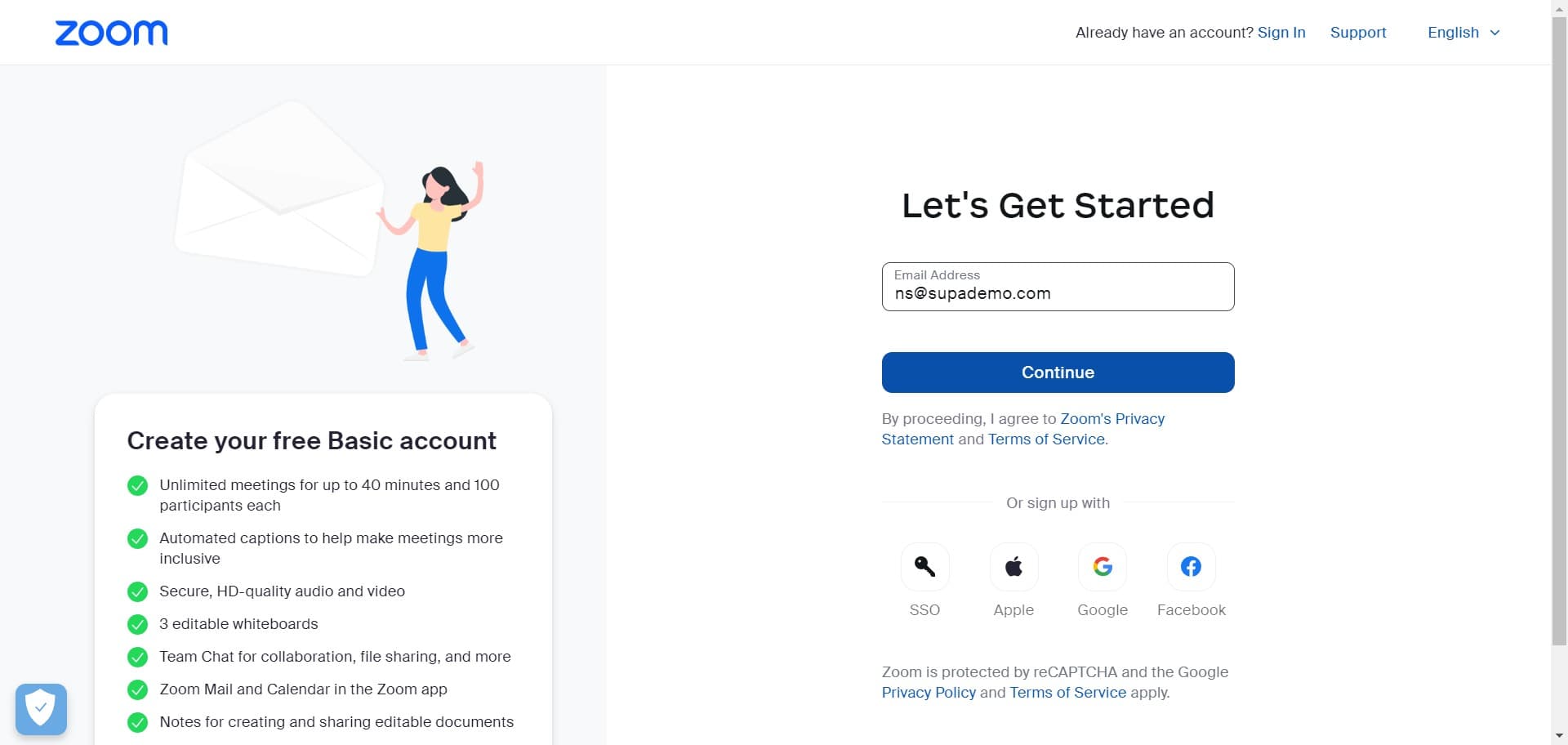Sign up using the Apple icon
1568x745 pixels.
point(1013,567)
